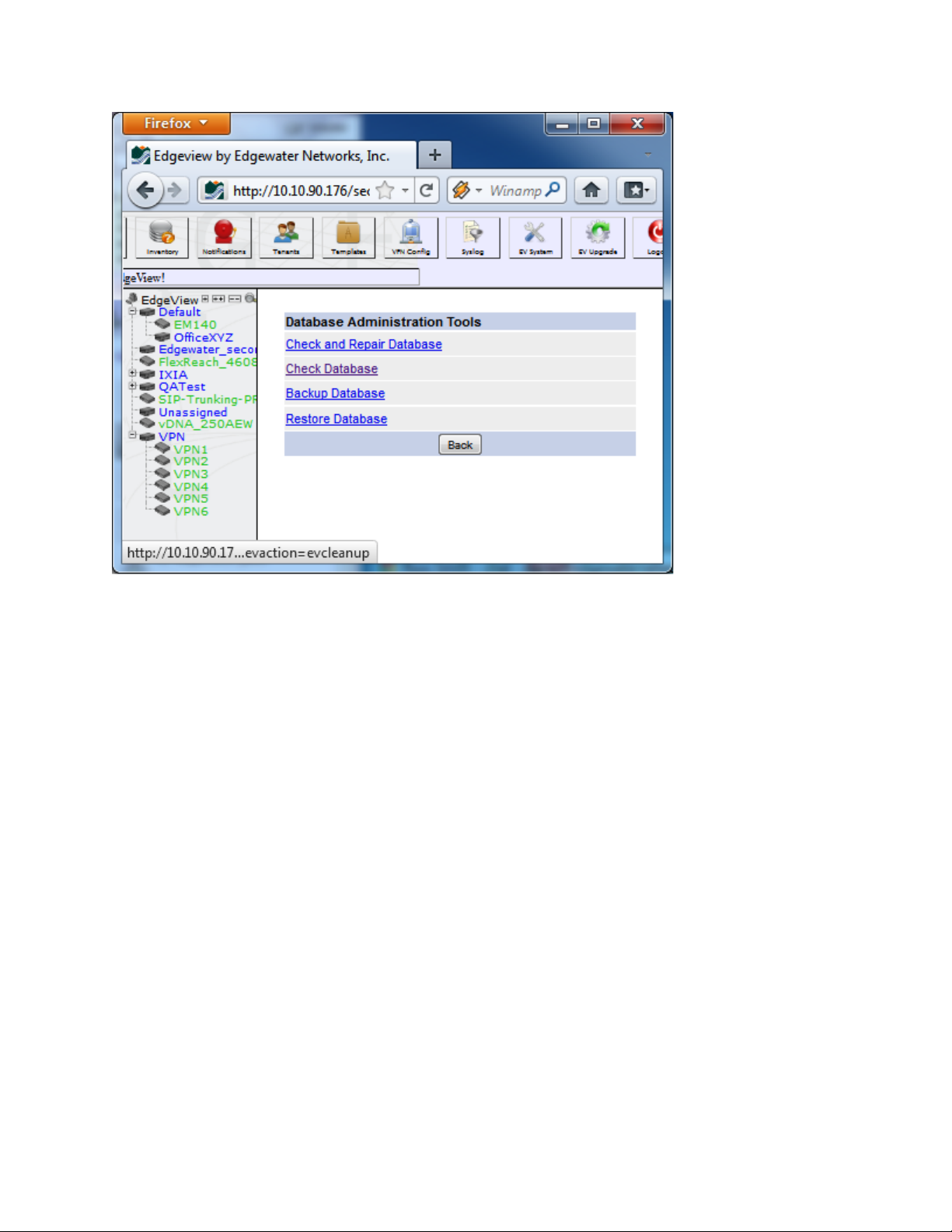Select VPN6 in the tree
This screenshot has height=1232, width=952.
[191, 511]
